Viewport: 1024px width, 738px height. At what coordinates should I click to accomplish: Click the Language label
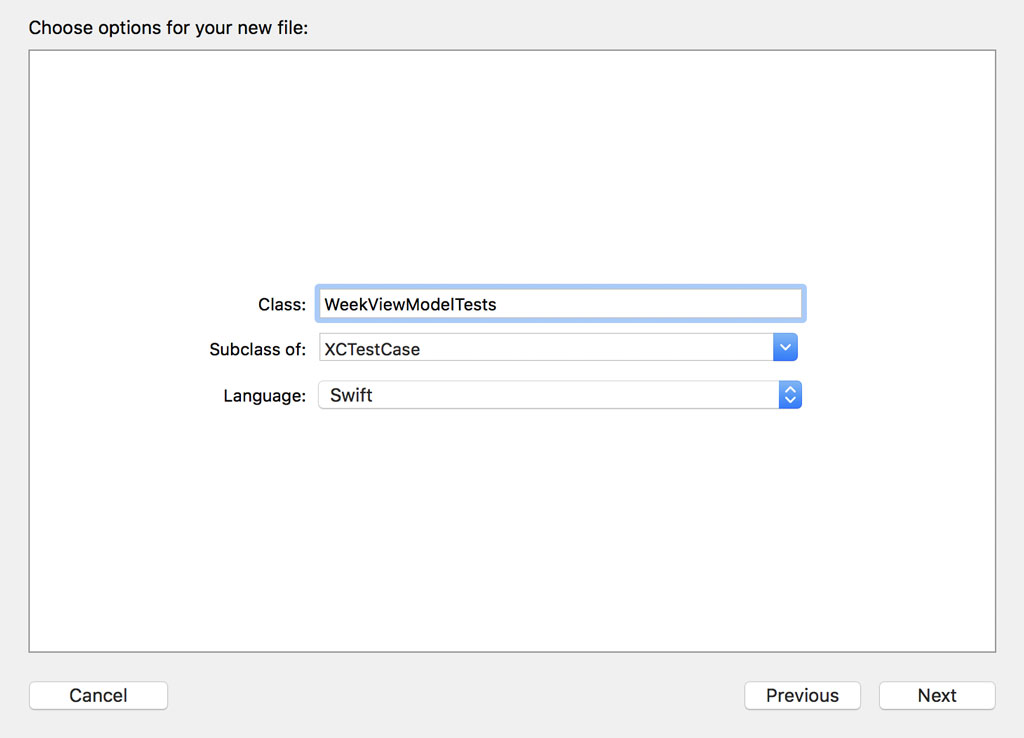[x=264, y=395]
